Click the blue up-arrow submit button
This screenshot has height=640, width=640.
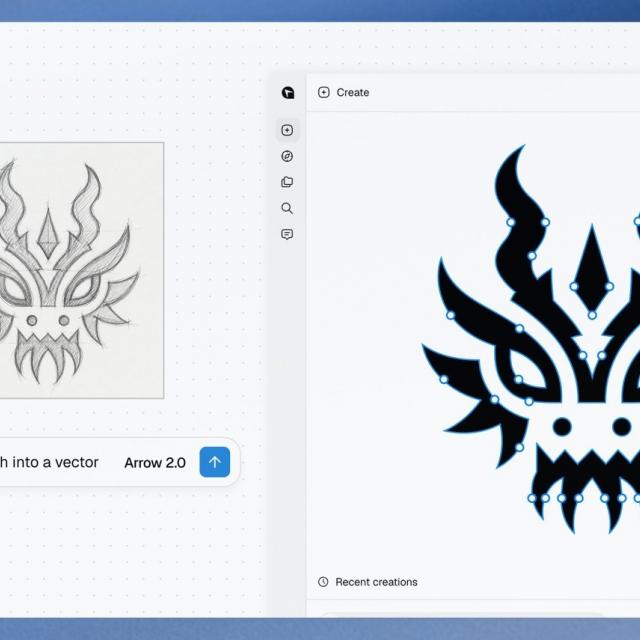click(x=215, y=462)
